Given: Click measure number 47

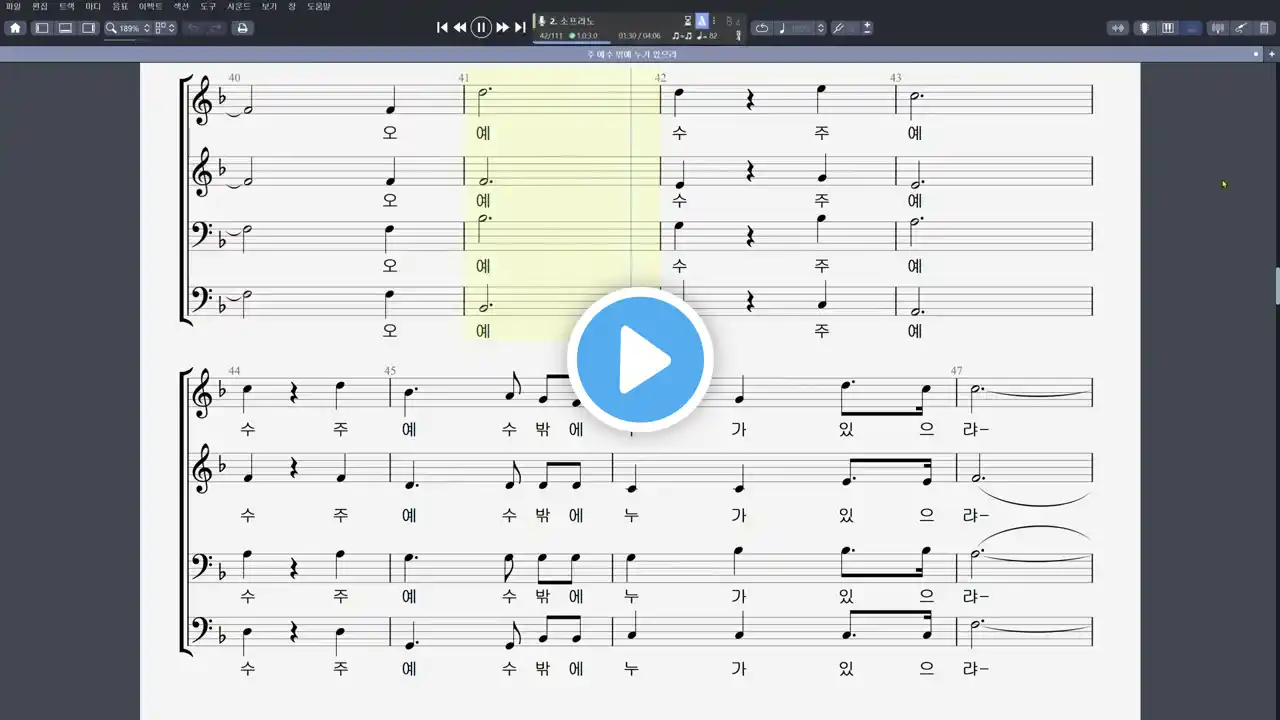Looking at the screenshot, I should point(957,371).
